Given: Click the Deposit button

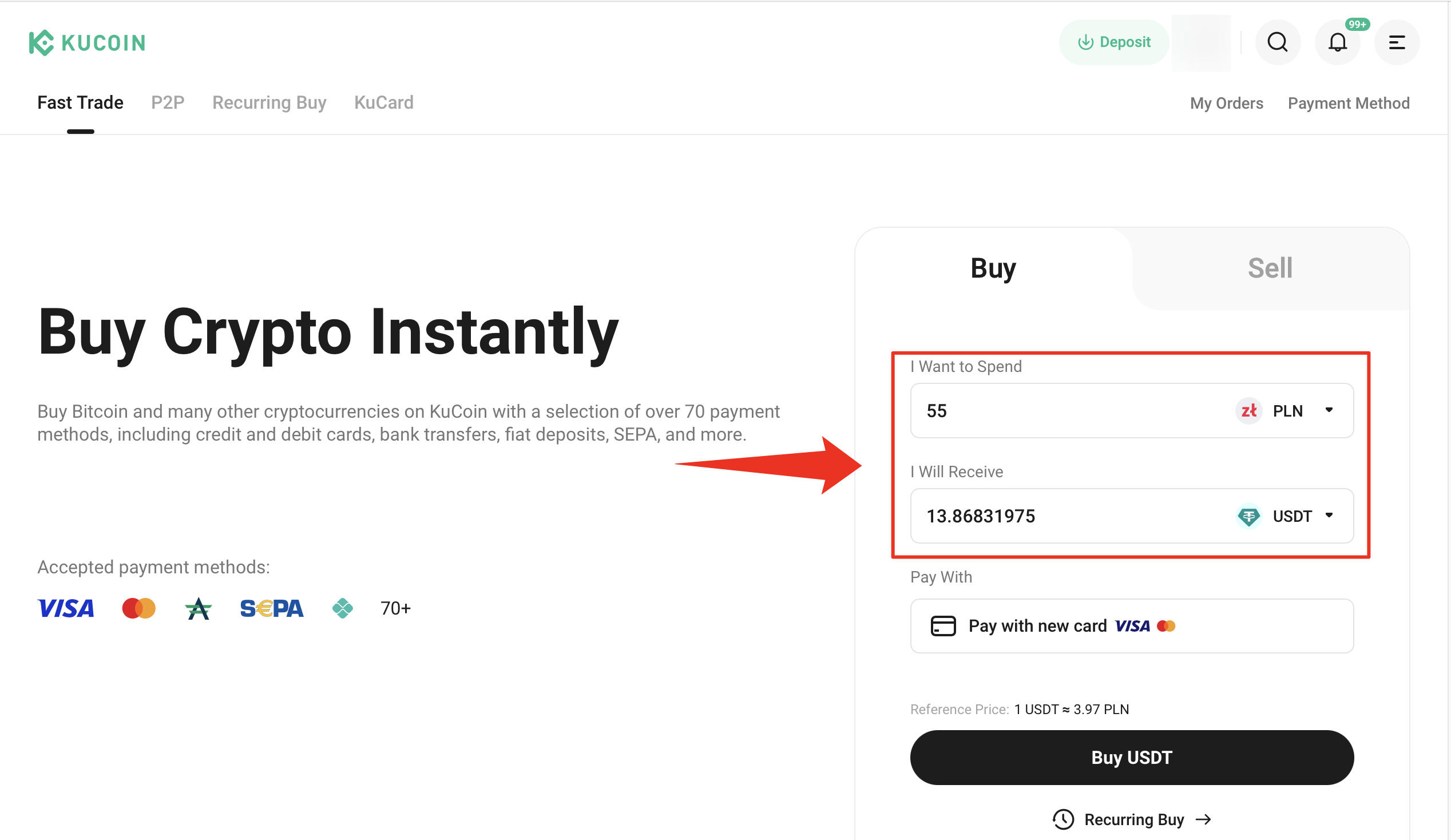Looking at the screenshot, I should coord(1113,42).
